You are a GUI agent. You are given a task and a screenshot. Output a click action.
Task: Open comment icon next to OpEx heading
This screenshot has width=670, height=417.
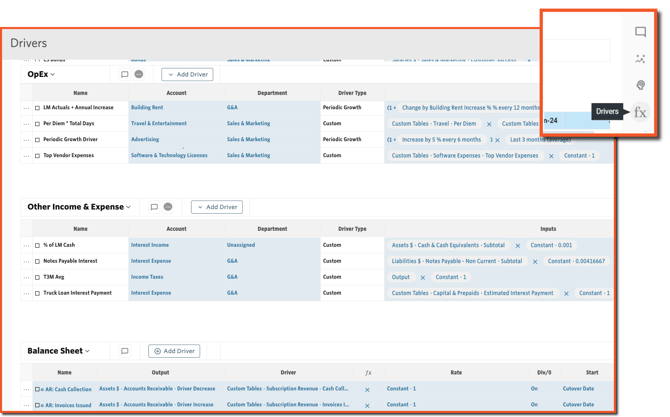(124, 74)
